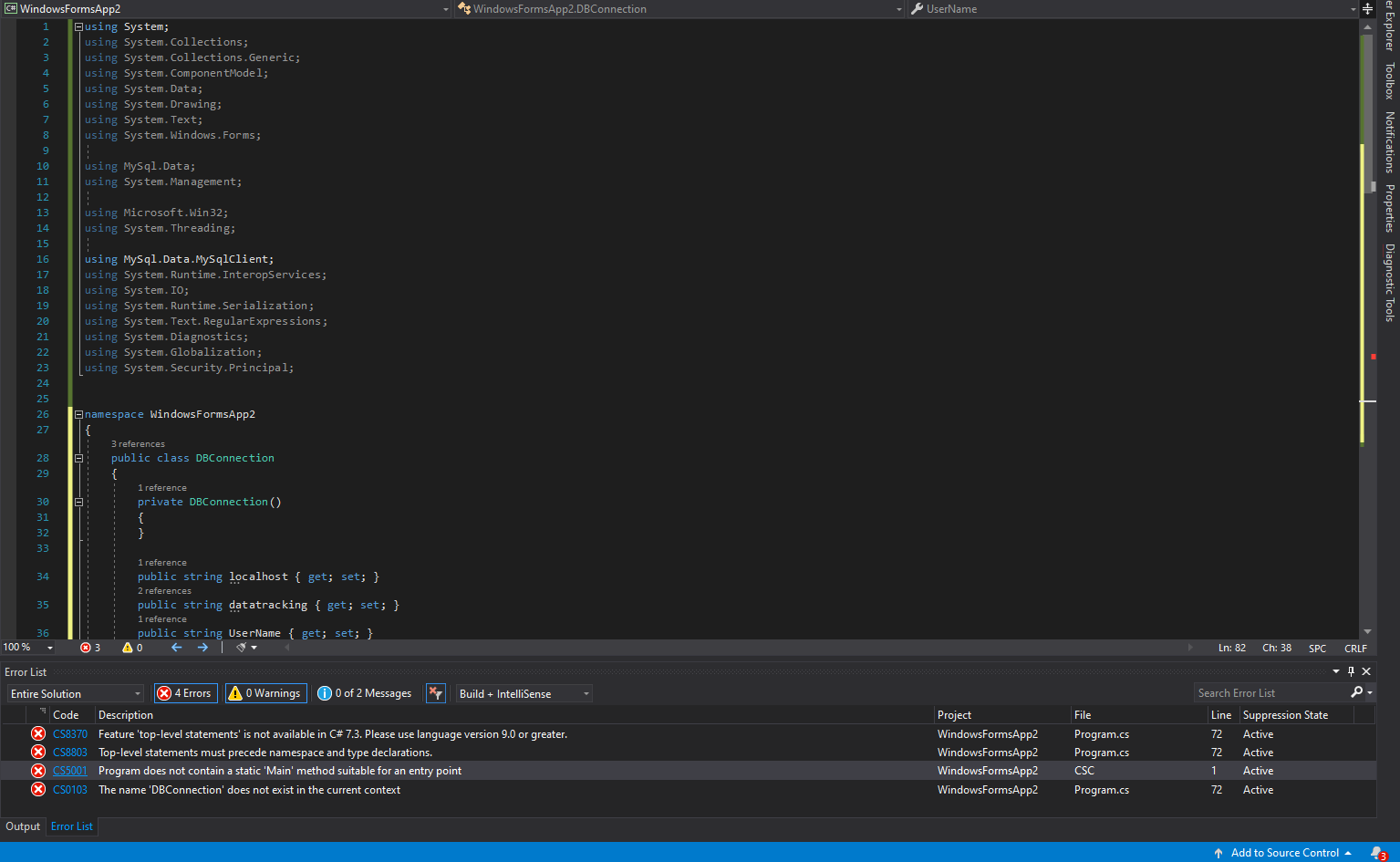Screen dimensions: 1400x862
Task: Toggle the 0 of 2 Messages filter
Action: 364,693
